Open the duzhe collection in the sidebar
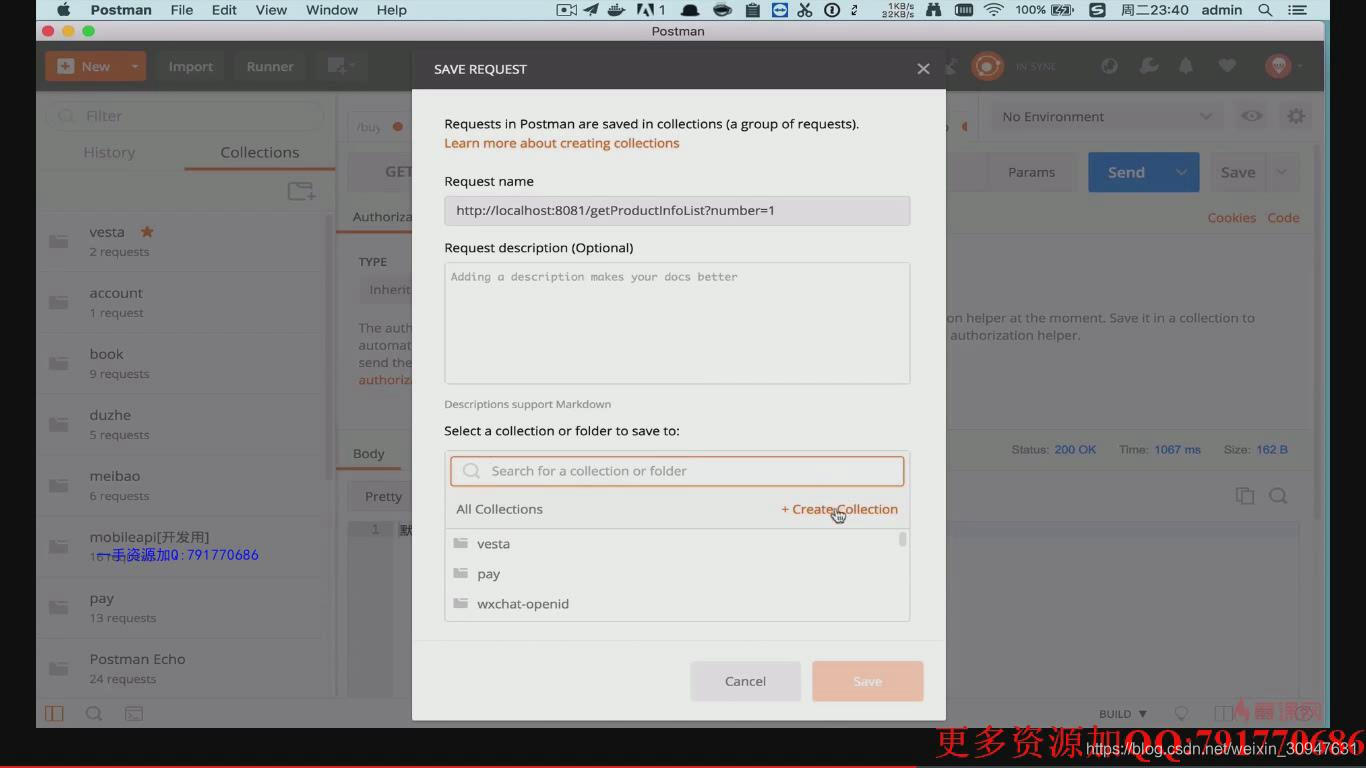1366x768 pixels. [180, 424]
